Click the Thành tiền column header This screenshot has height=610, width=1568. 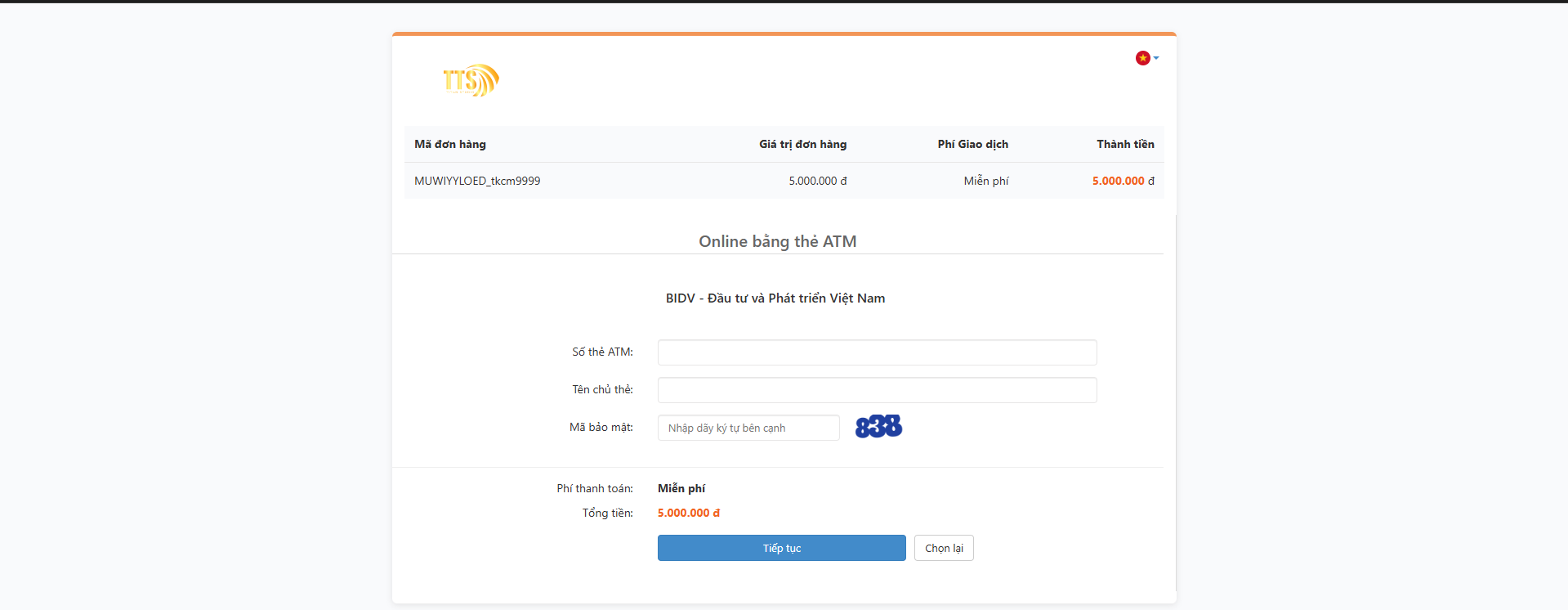tap(1125, 145)
